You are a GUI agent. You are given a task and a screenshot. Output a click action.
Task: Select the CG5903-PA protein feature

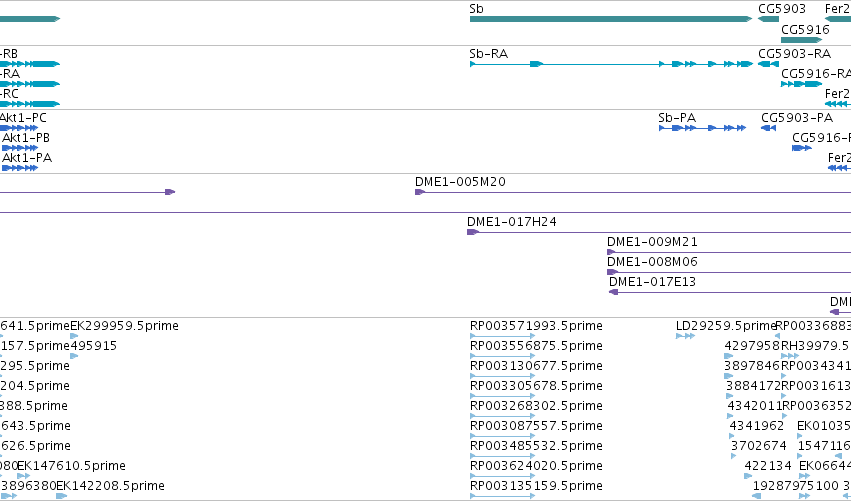[x=769, y=128]
